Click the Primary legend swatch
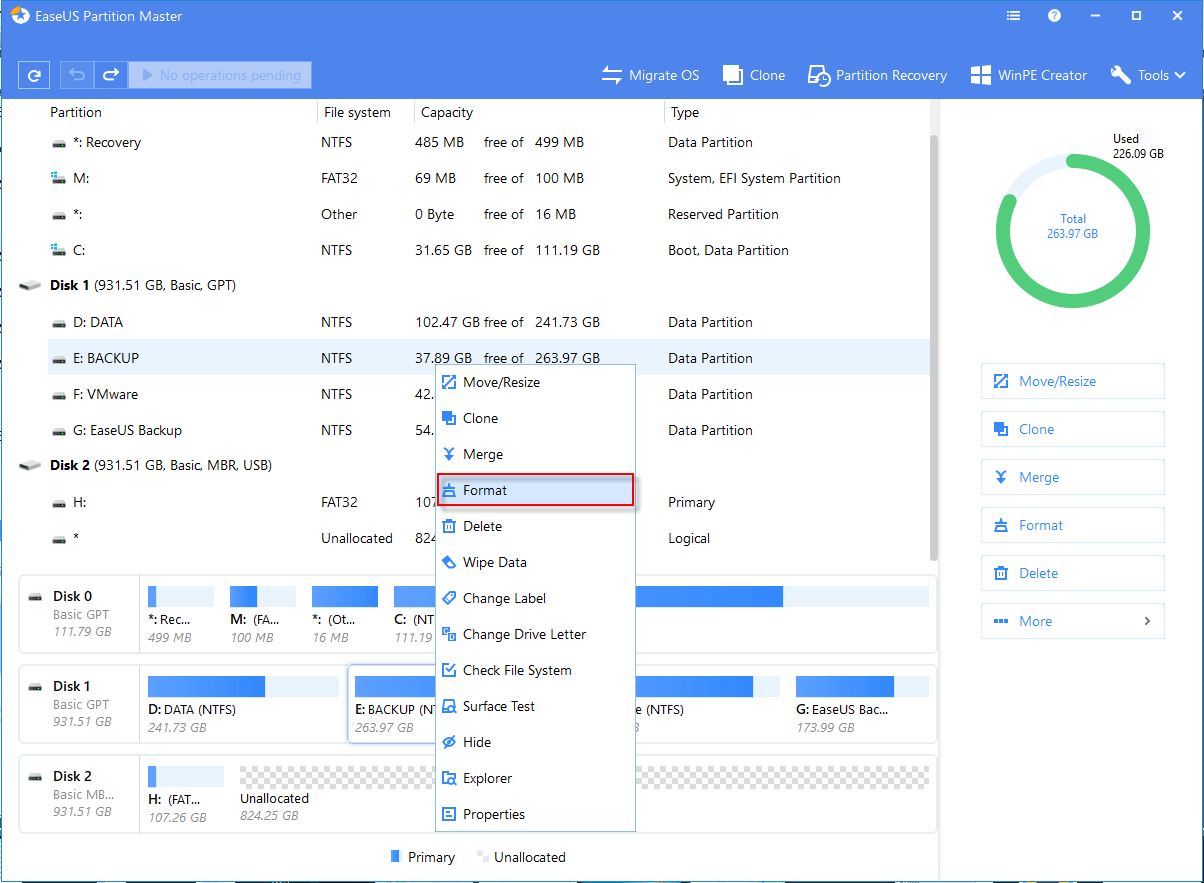 tap(395, 857)
